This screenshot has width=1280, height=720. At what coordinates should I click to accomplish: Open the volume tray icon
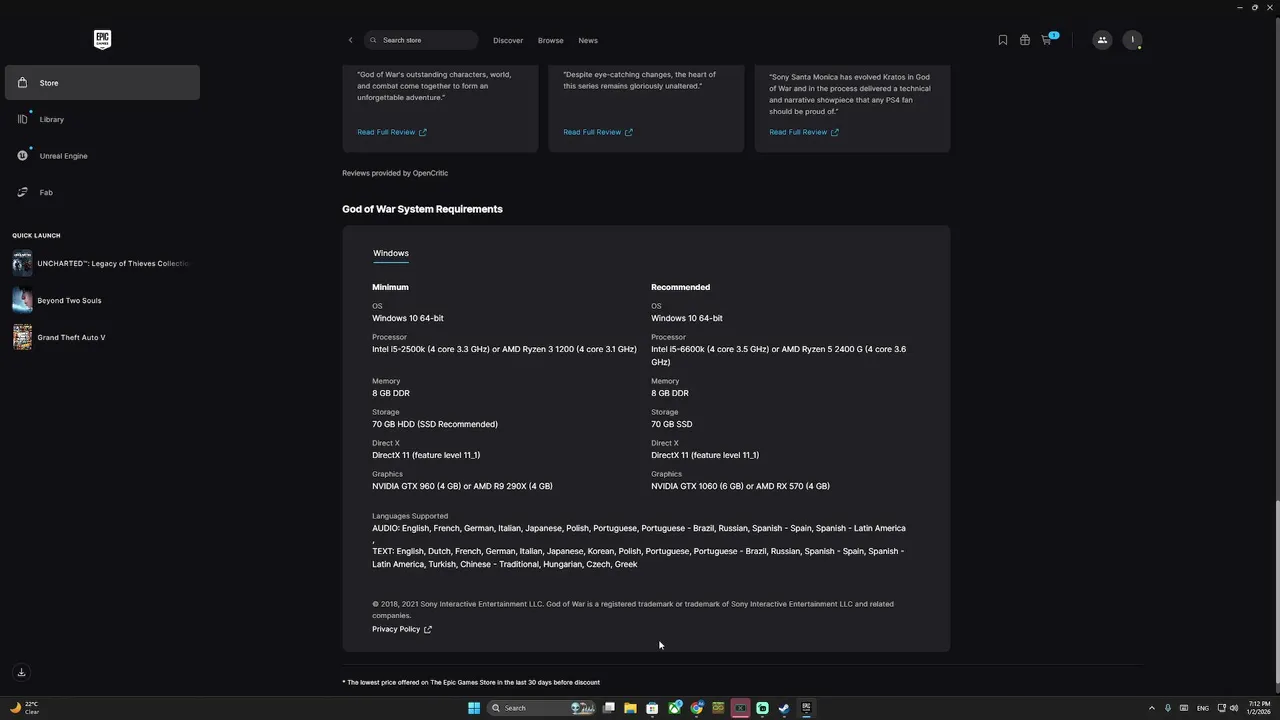coord(1234,708)
